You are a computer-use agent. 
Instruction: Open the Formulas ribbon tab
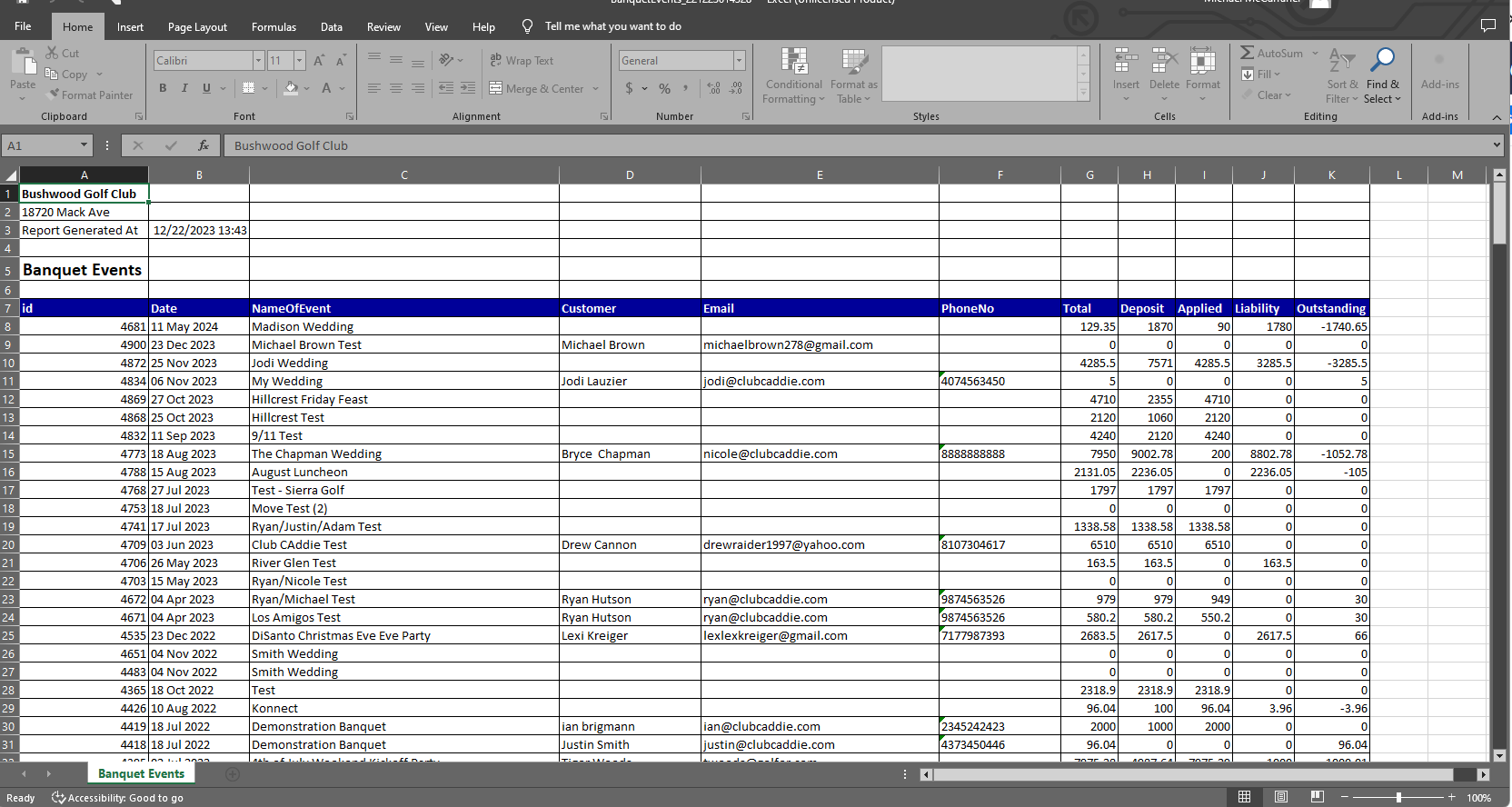pos(274,27)
